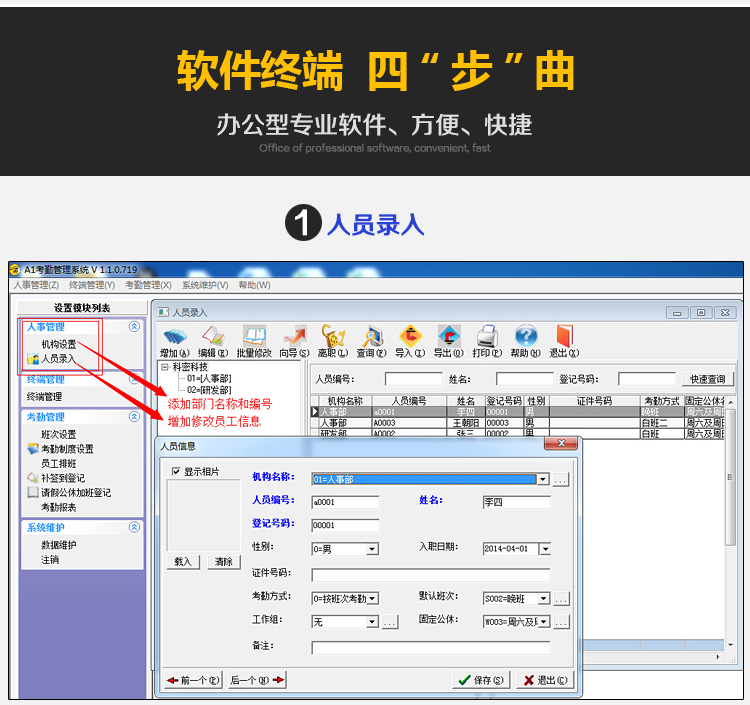
Task: Expand the 考勤方式 dropdown list
Action: coord(372,598)
